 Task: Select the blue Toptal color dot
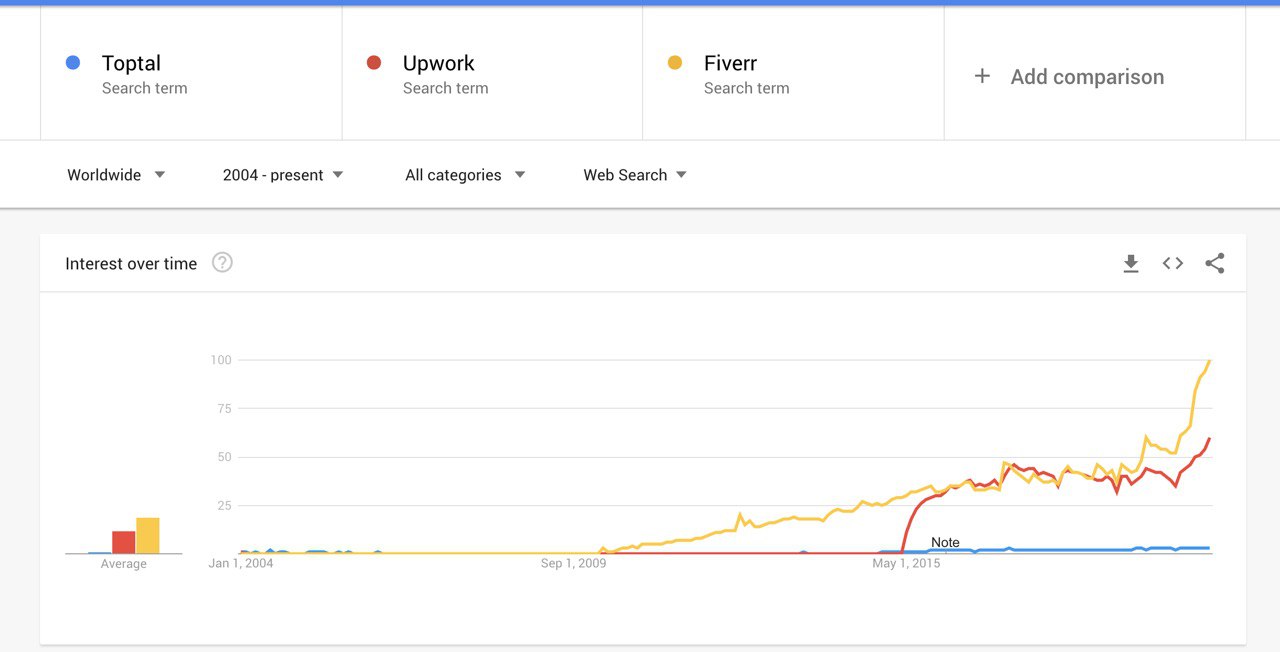pos(72,63)
